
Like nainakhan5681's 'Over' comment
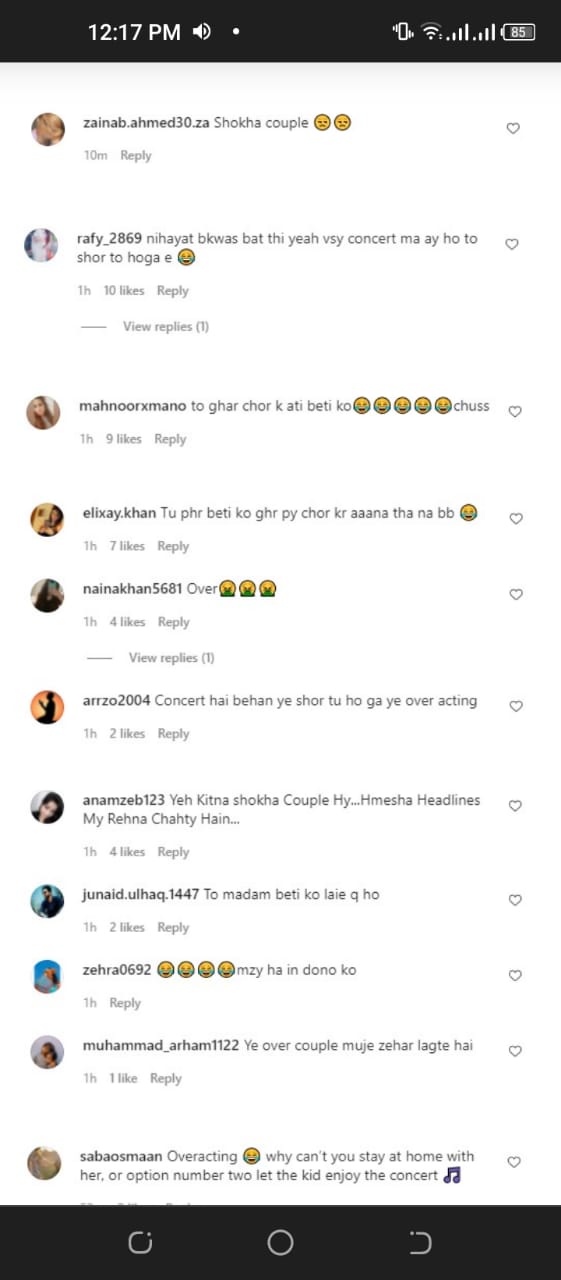(517, 594)
